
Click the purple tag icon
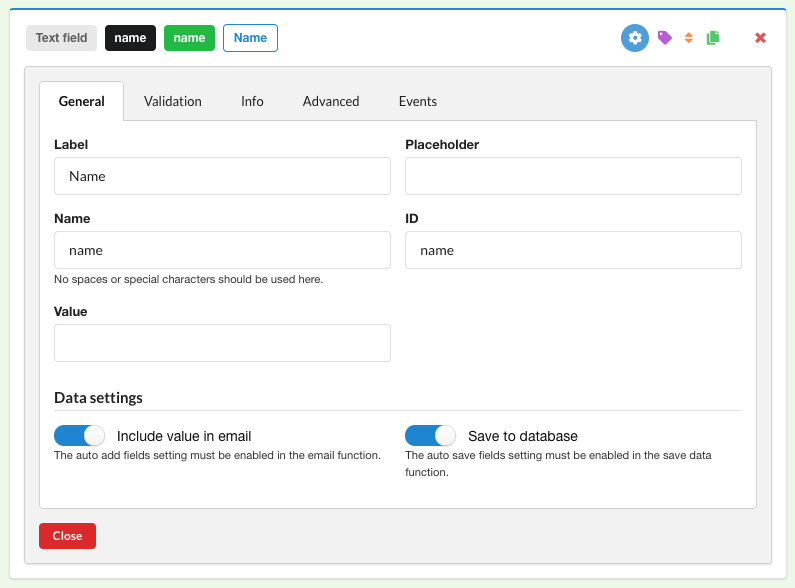click(664, 38)
